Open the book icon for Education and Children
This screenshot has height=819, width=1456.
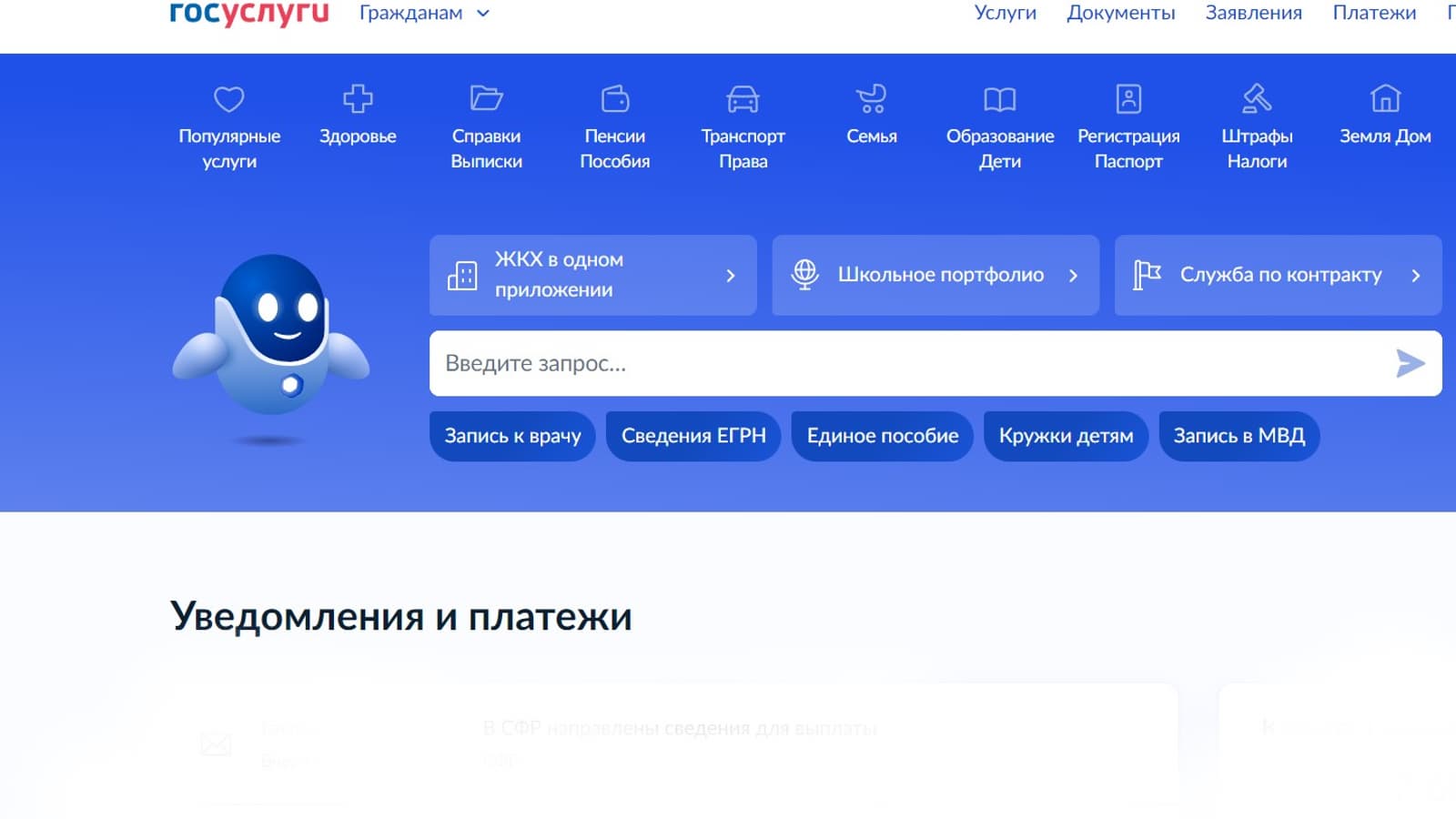(999, 98)
